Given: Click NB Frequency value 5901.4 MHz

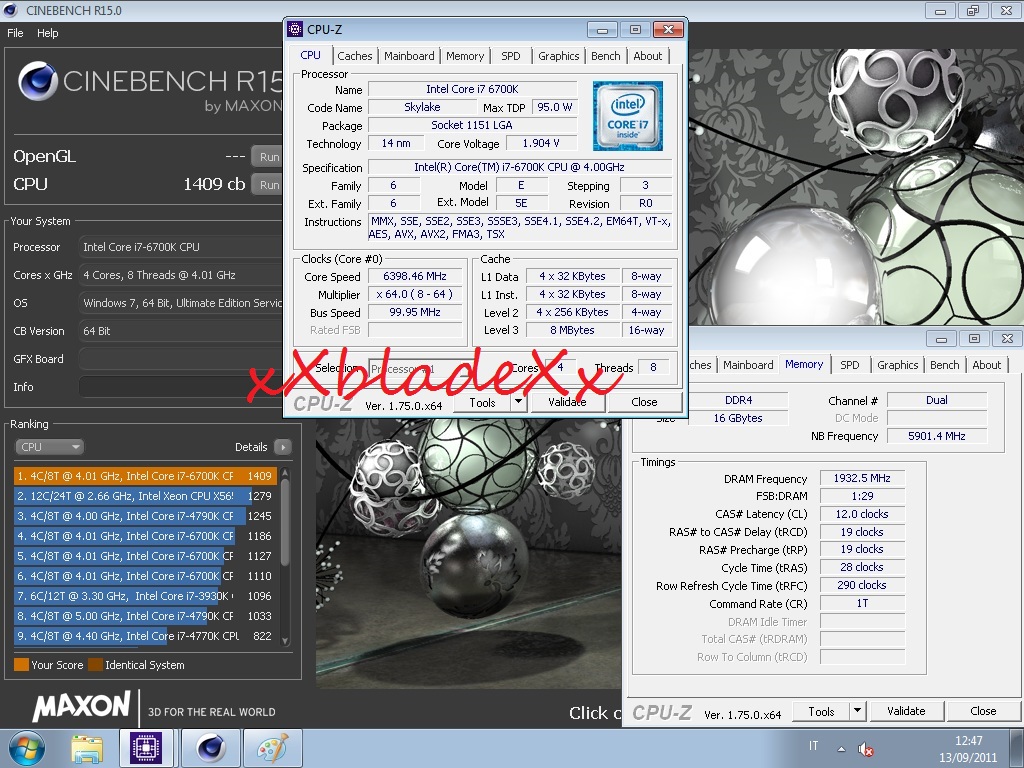Looking at the screenshot, I should [x=936, y=436].
